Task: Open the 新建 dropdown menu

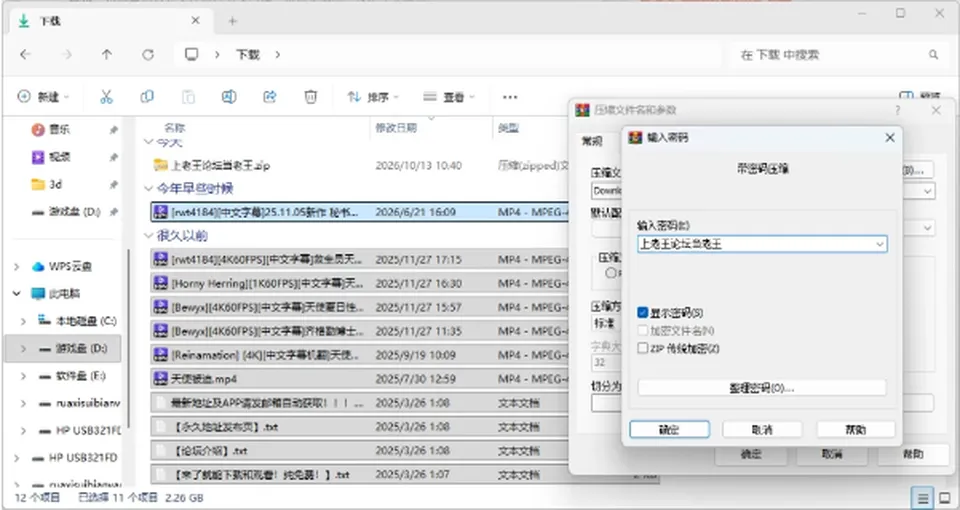Action: [43, 97]
